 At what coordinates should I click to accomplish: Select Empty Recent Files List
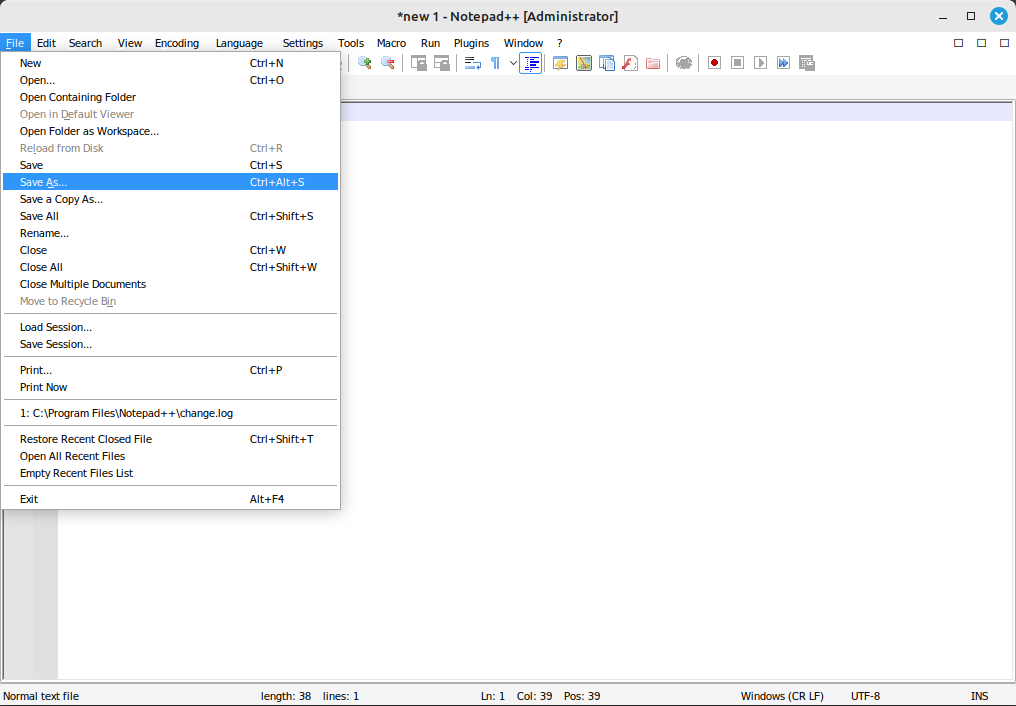170,473
